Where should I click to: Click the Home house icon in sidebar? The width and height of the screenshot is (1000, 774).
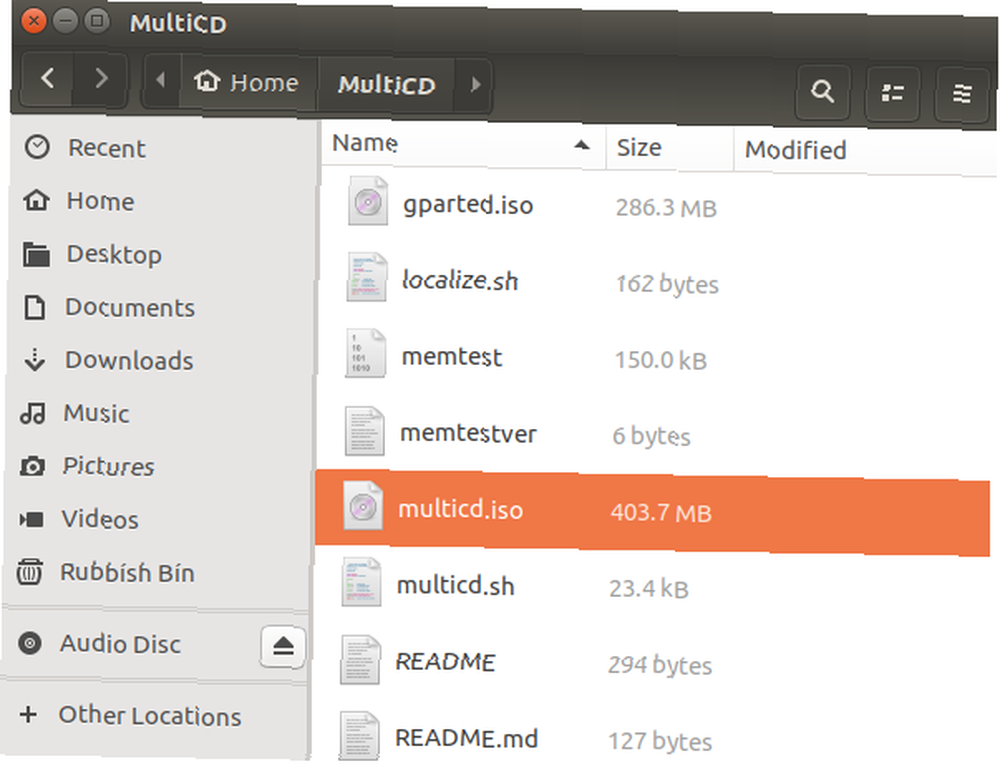pyautogui.click(x=36, y=200)
